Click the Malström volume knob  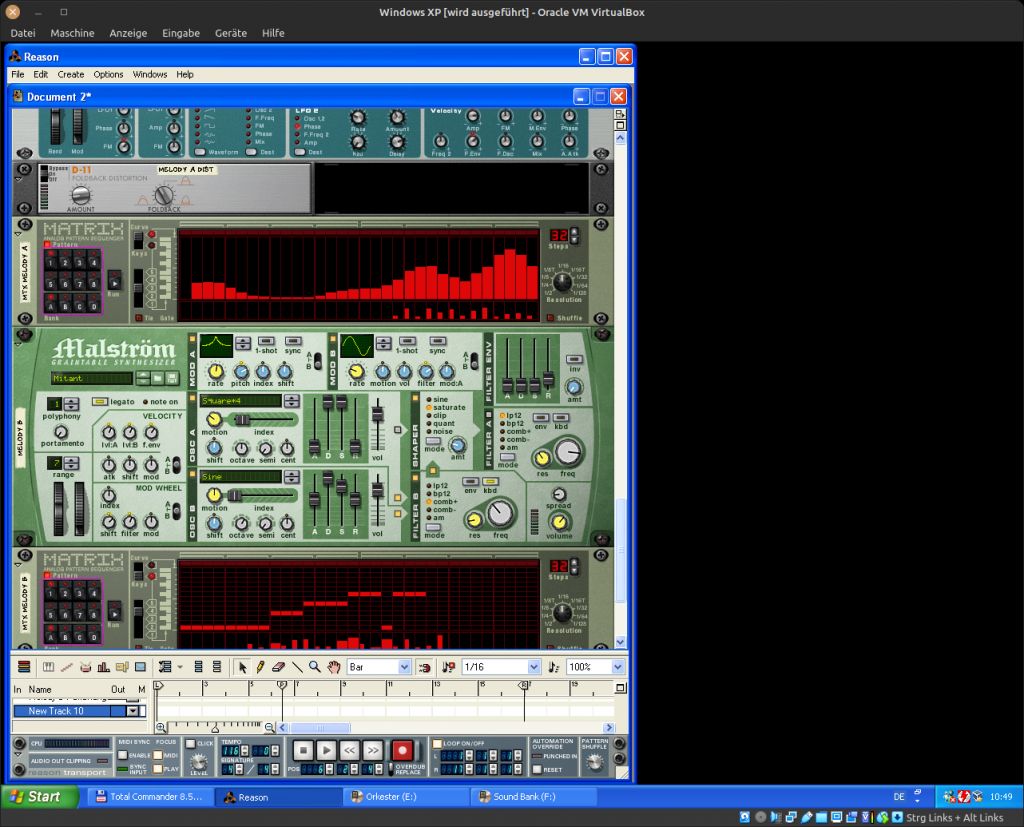(x=559, y=520)
